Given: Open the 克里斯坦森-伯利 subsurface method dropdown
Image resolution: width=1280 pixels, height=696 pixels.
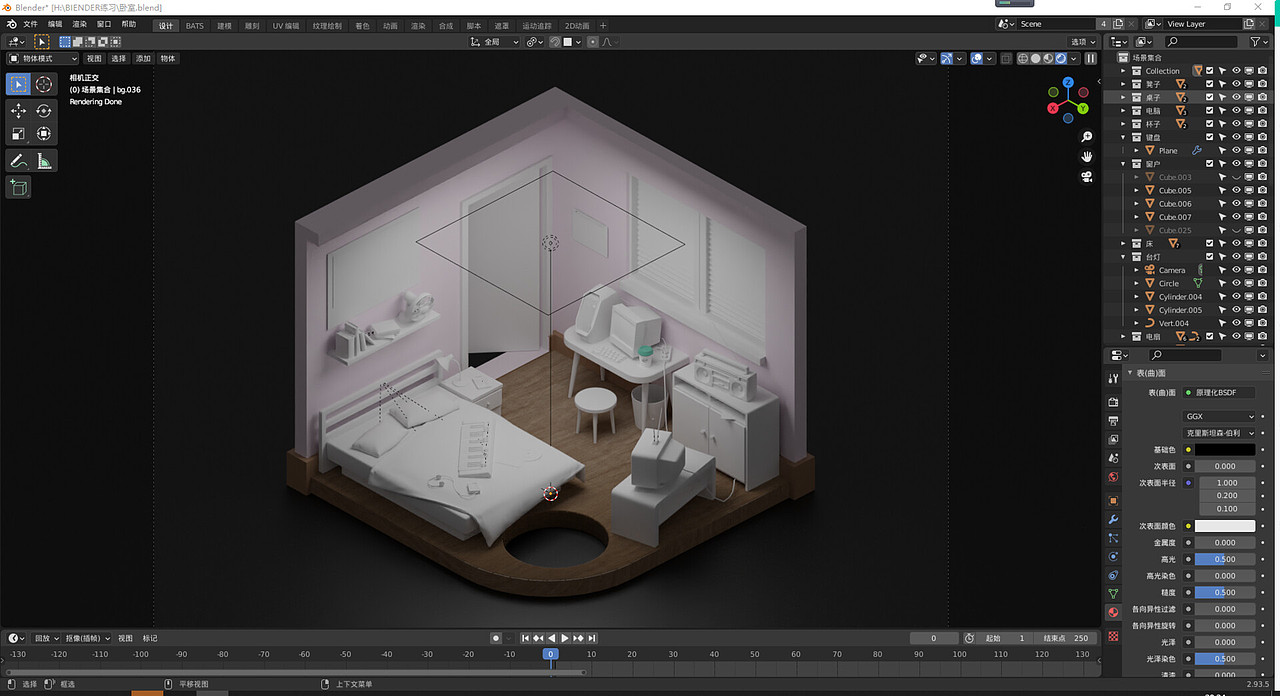Looking at the screenshot, I should (1219, 433).
